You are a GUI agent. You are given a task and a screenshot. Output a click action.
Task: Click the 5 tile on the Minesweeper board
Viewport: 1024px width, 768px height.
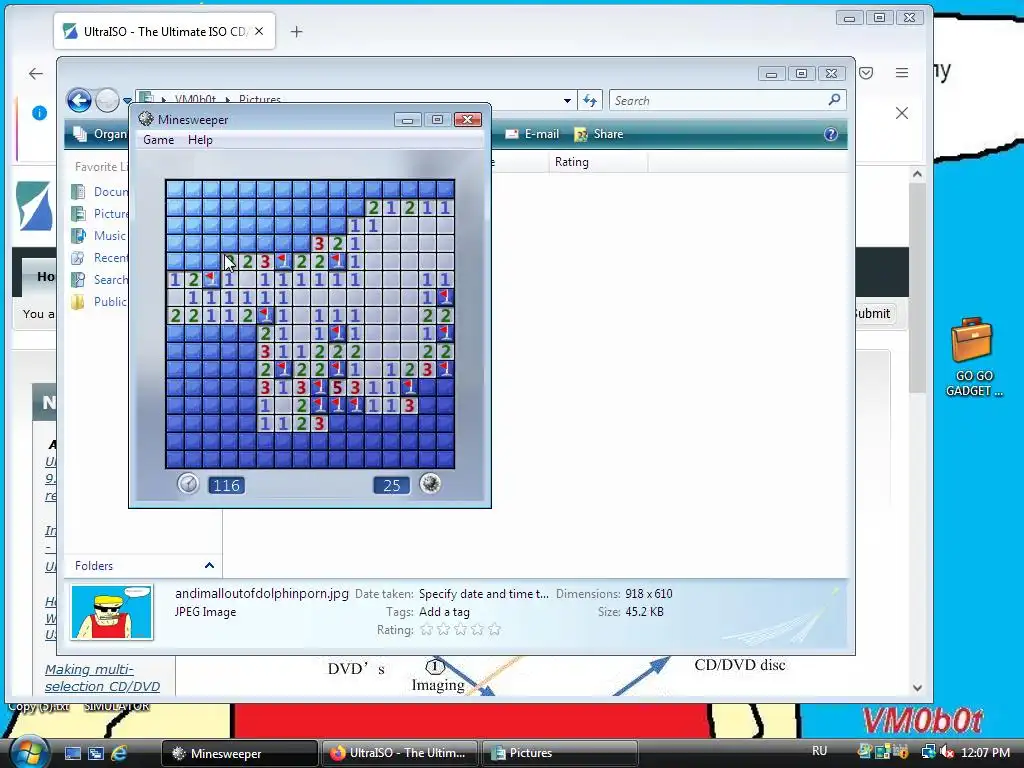(338, 387)
